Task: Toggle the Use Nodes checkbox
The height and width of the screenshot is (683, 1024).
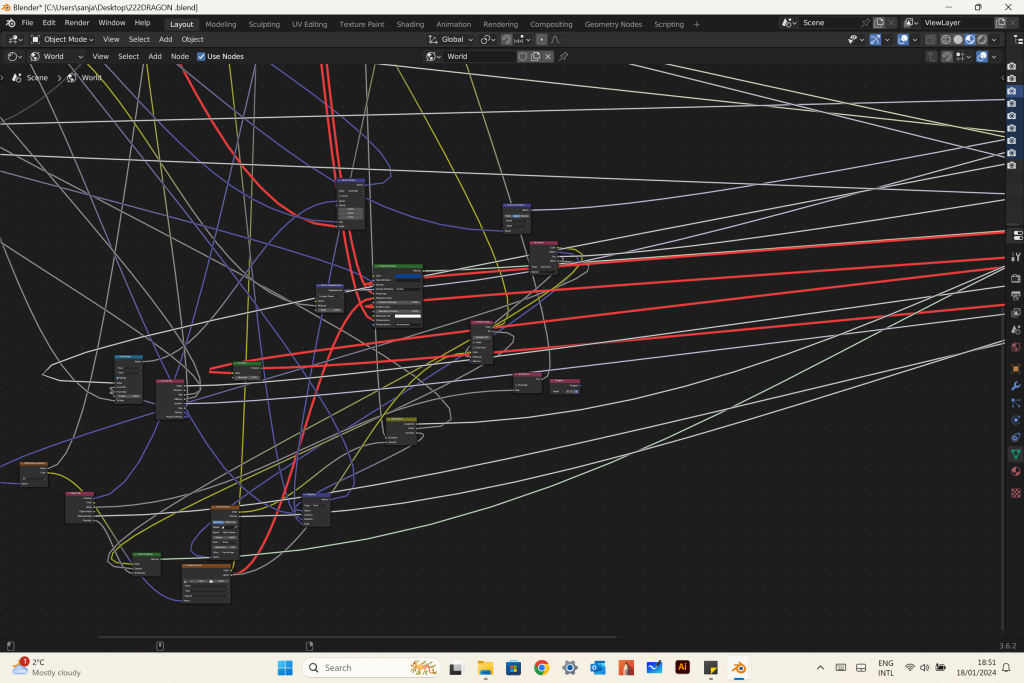Action: point(201,56)
